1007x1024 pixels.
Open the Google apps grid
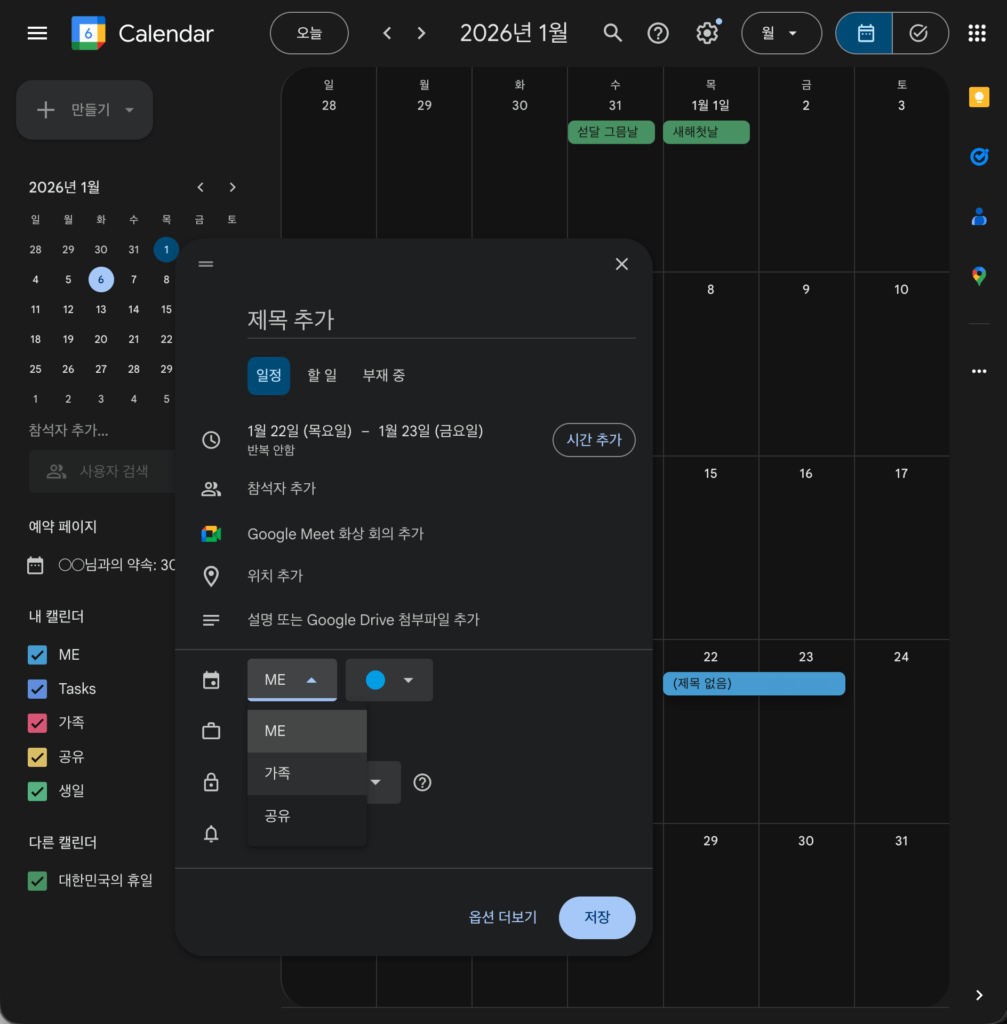[977, 33]
